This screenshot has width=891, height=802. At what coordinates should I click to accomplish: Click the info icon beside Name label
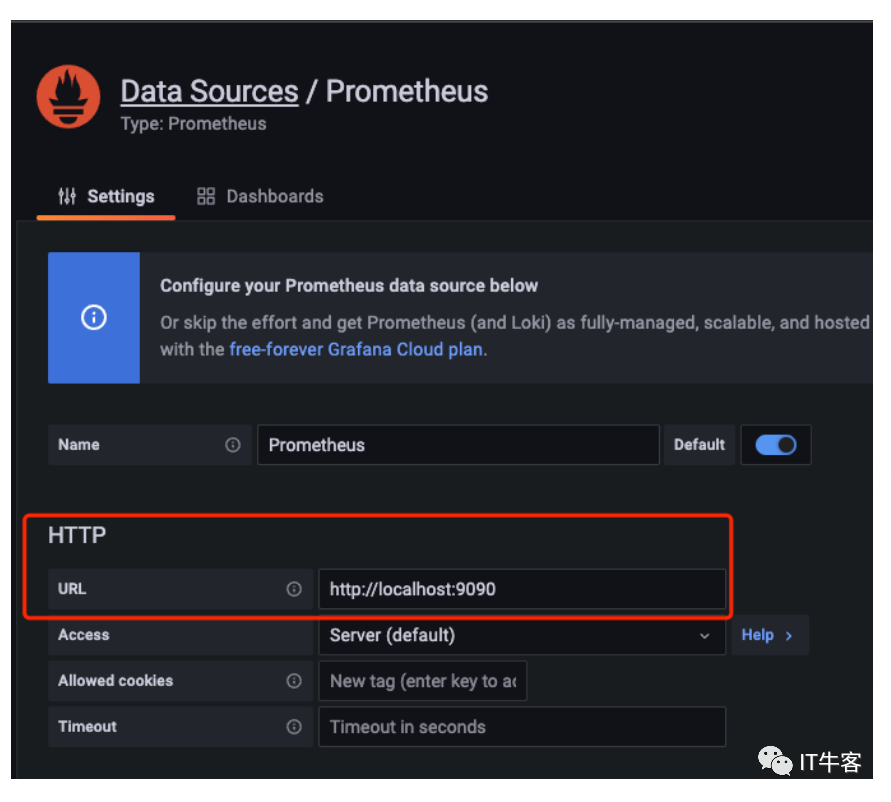(232, 445)
